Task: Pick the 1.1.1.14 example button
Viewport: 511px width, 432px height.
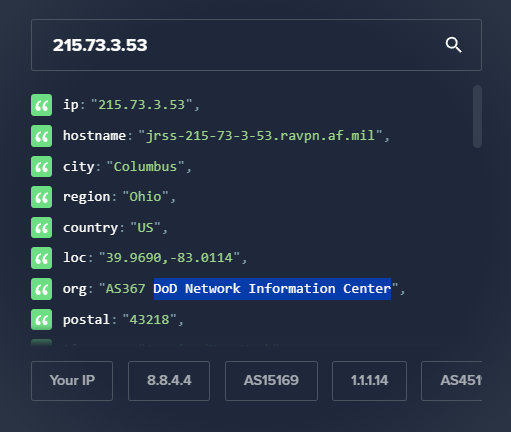Action: (x=369, y=381)
